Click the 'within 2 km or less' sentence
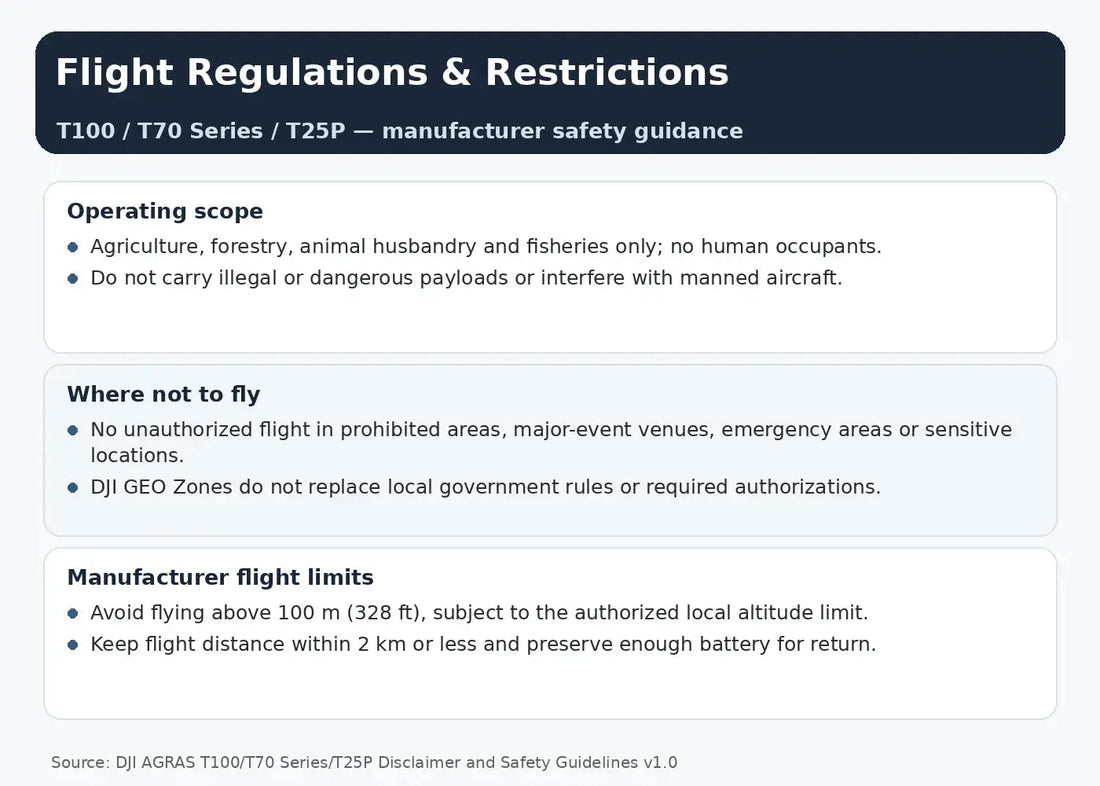 point(483,645)
